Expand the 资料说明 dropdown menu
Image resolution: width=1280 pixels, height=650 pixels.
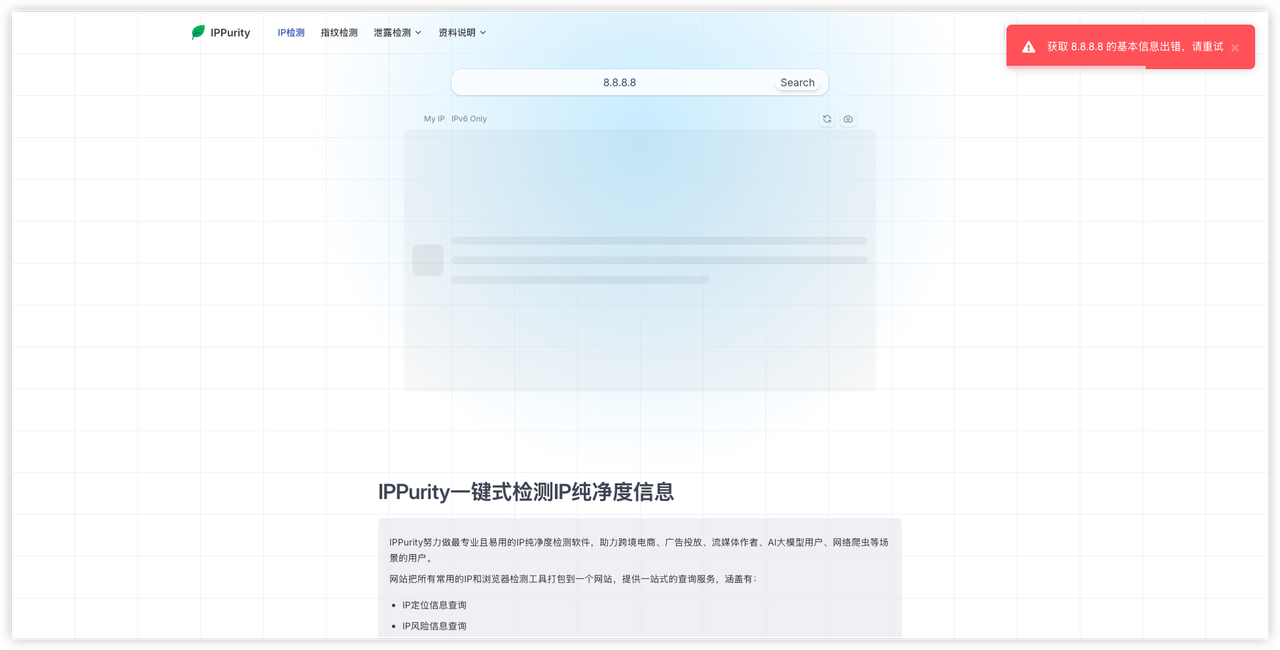pyautogui.click(x=462, y=33)
